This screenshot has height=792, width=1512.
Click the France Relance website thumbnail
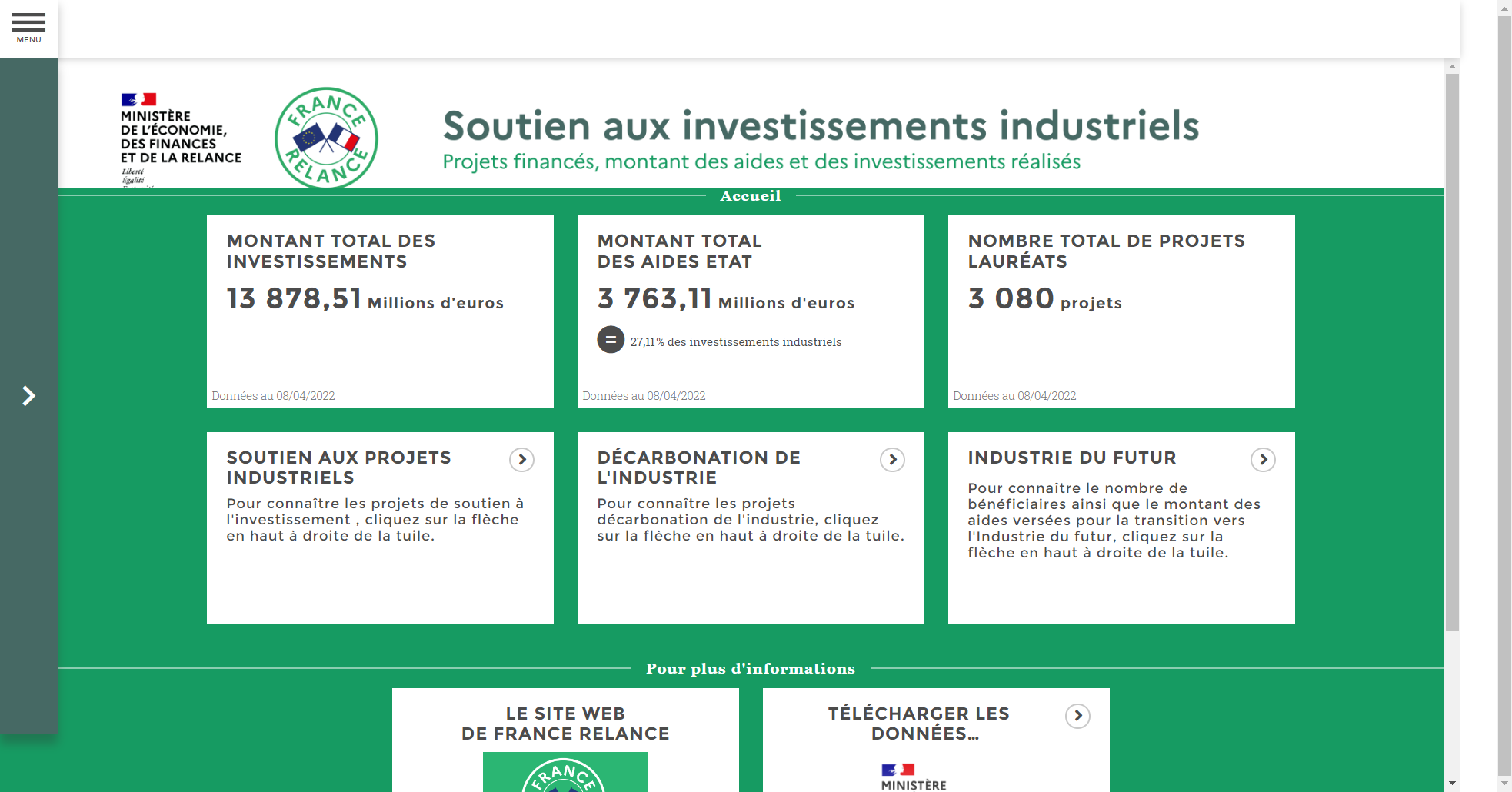point(565,773)
